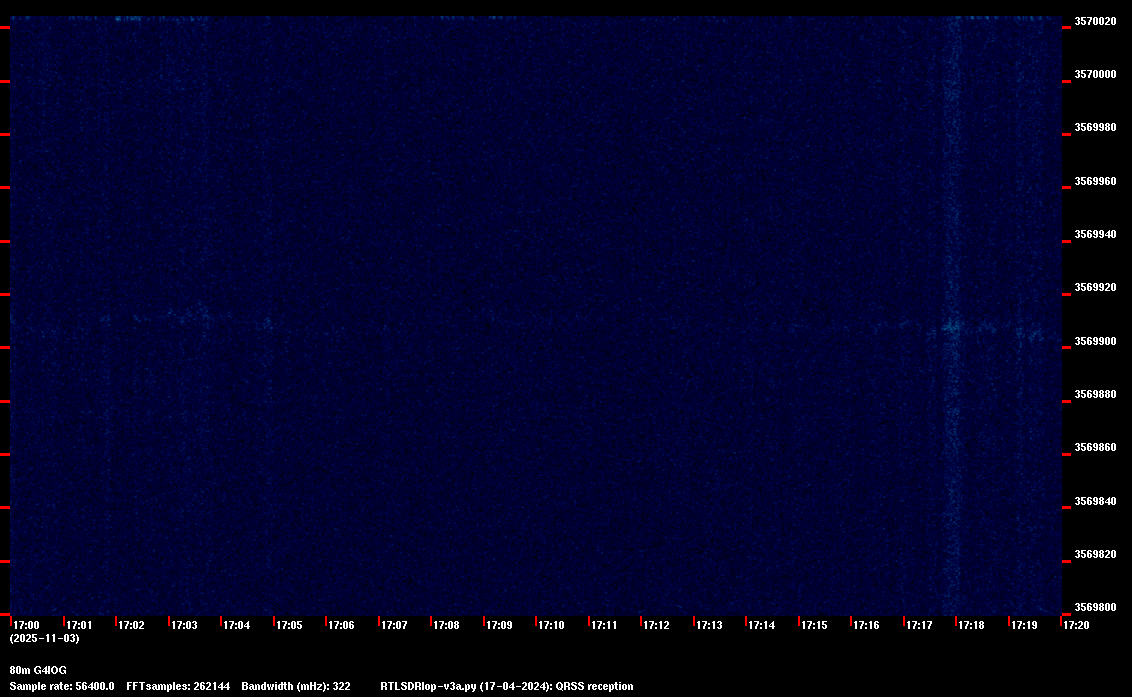This screenshot has width=1132, height=697.
Task: Click the 3570000 frequency label
Action: coord(1095,74)
